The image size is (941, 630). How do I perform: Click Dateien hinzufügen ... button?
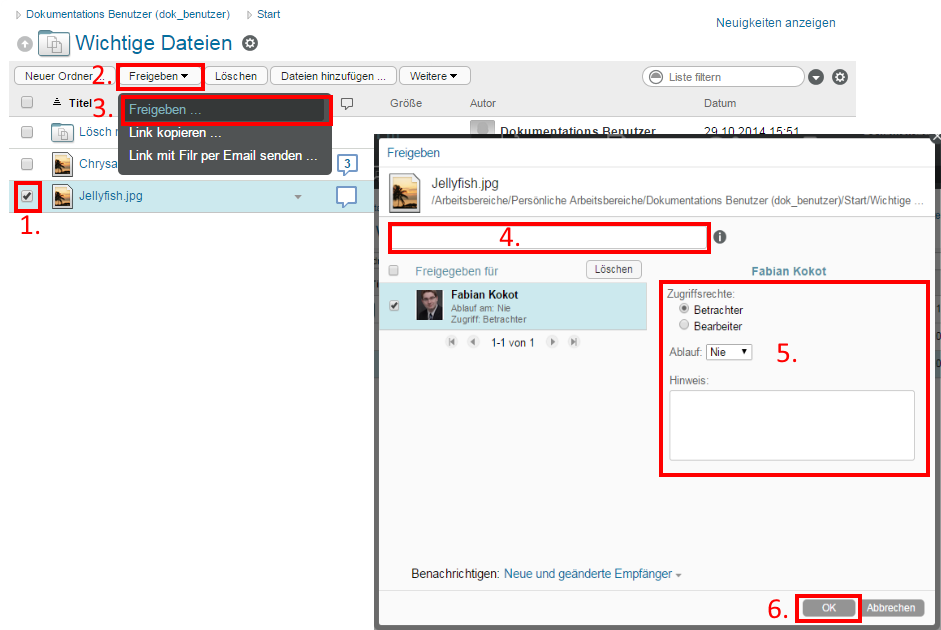[333, 76]
